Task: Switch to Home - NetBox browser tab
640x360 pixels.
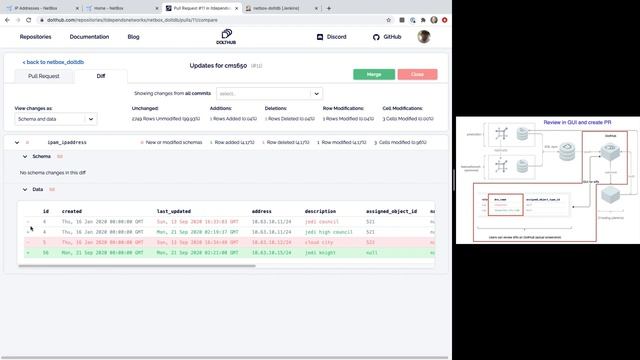Action: (122, 8)
